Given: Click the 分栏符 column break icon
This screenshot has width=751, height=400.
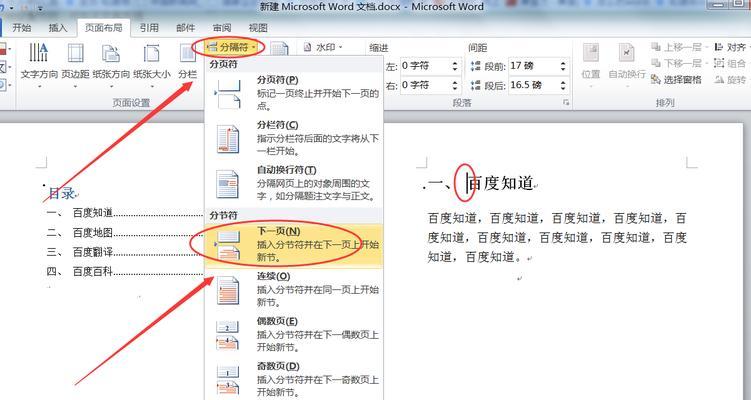Looking at the screenshot, I should (228, 139).
